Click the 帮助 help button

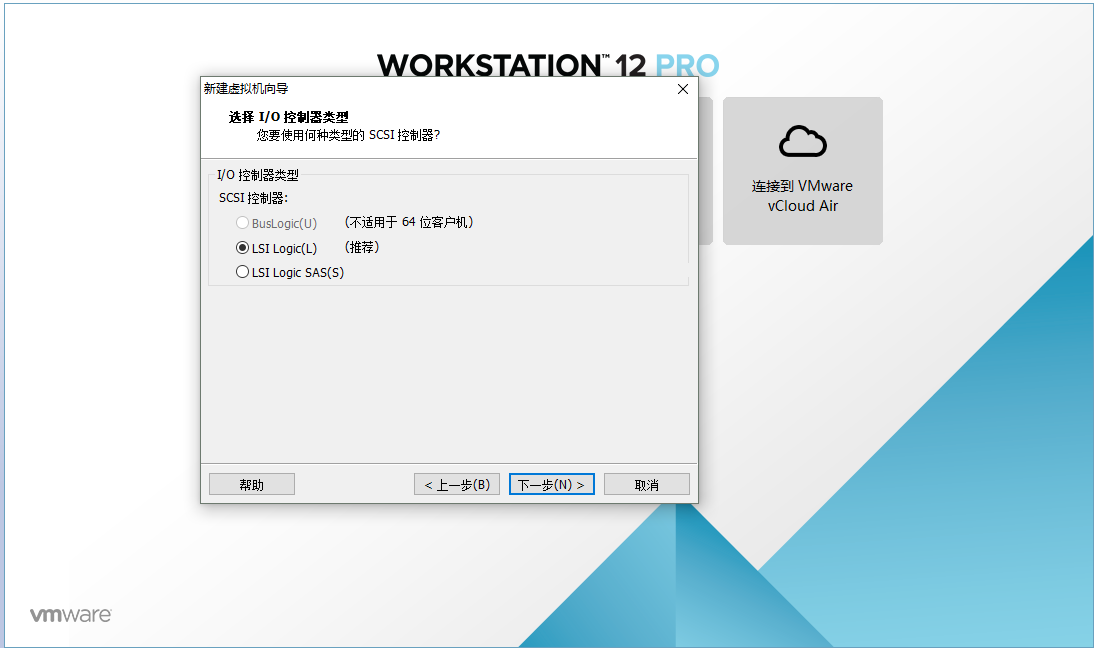(252, 484)
